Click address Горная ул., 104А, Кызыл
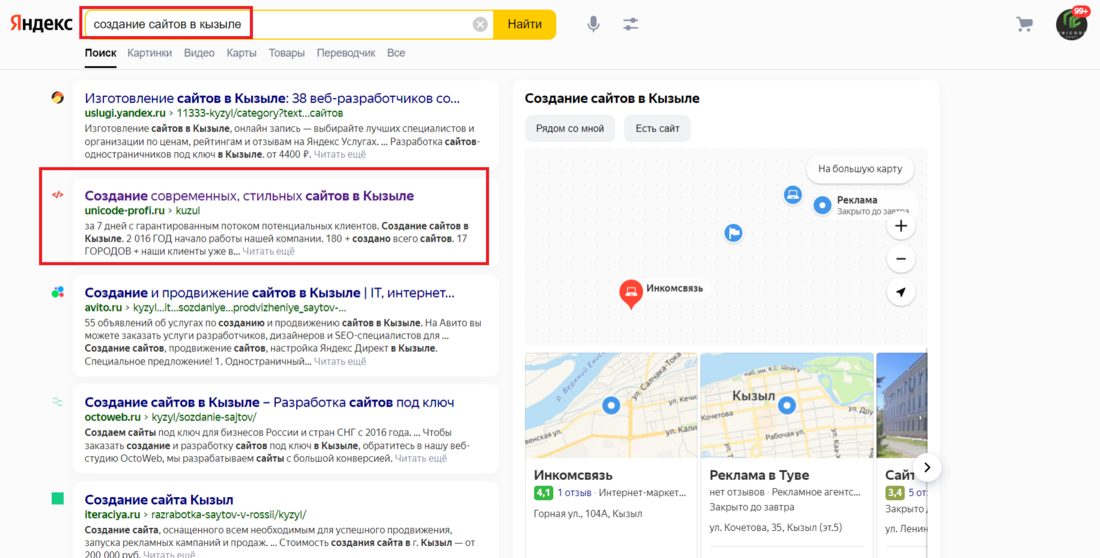The image size is (1100, 558). click(x=588, y=513)
